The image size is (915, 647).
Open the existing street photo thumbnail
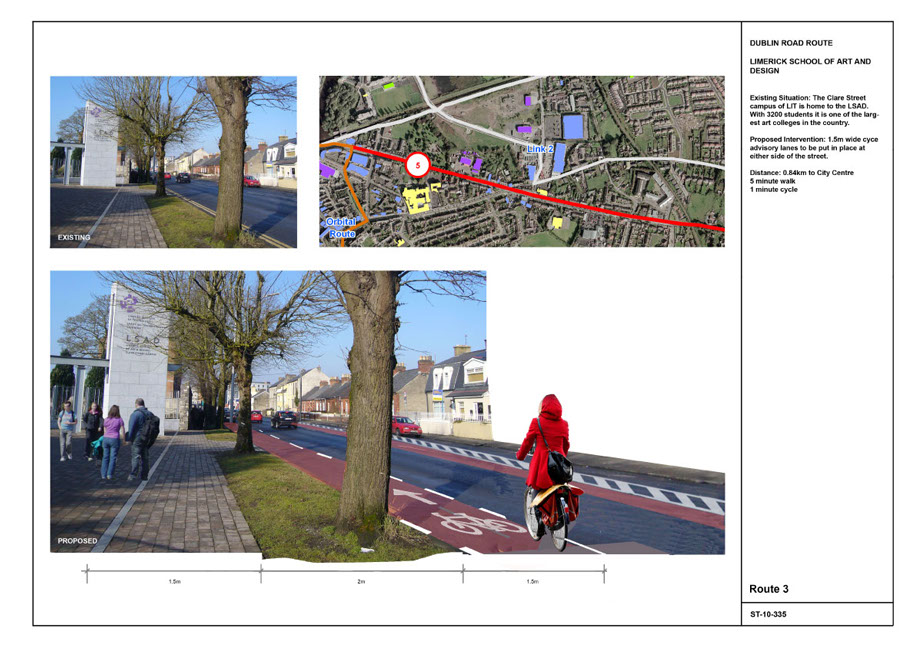tap(173, 161)
